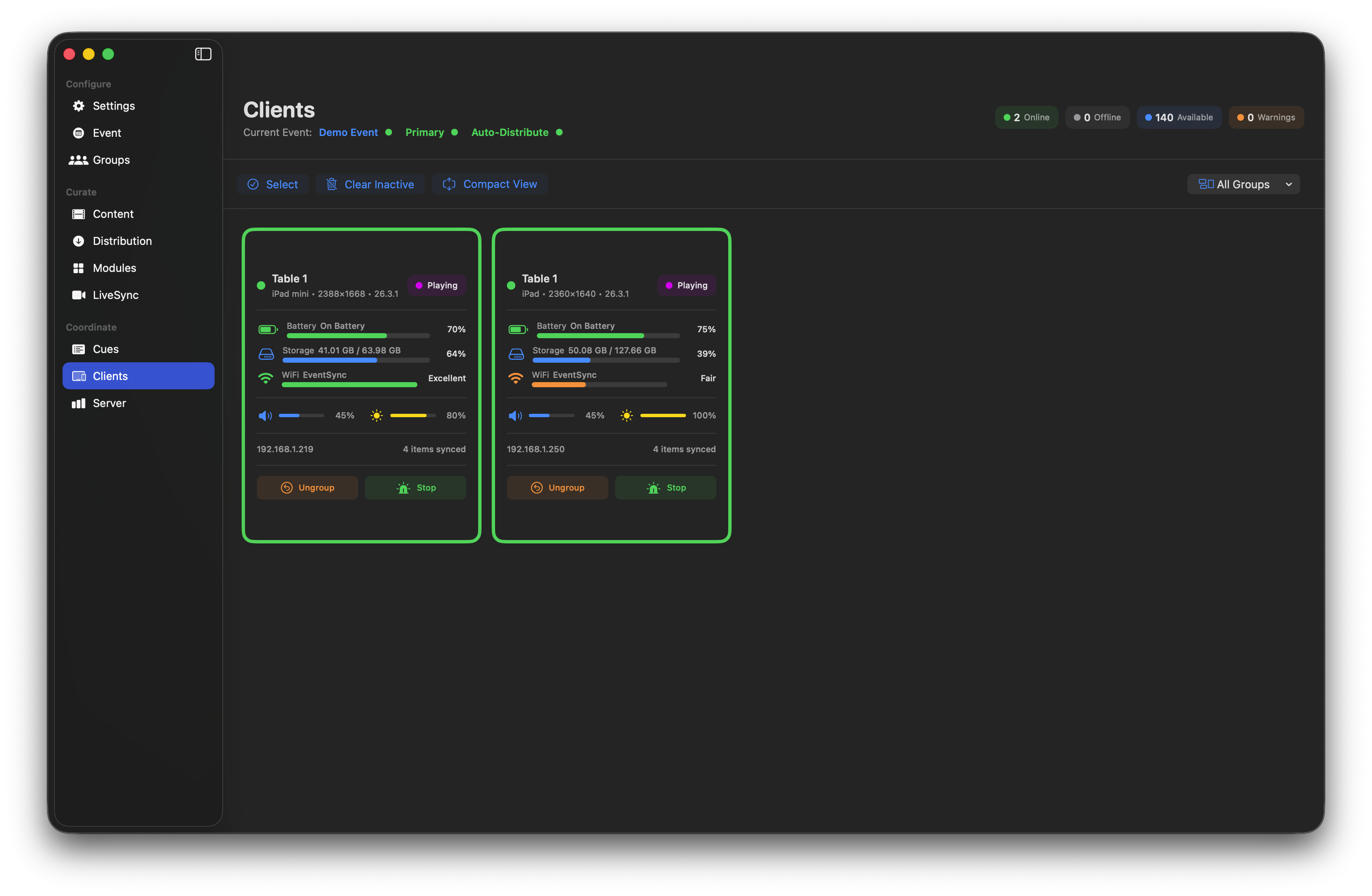Ungroup the 192.168.1.250 iPad client
The image size is (1372, 896).
[558, 488]
